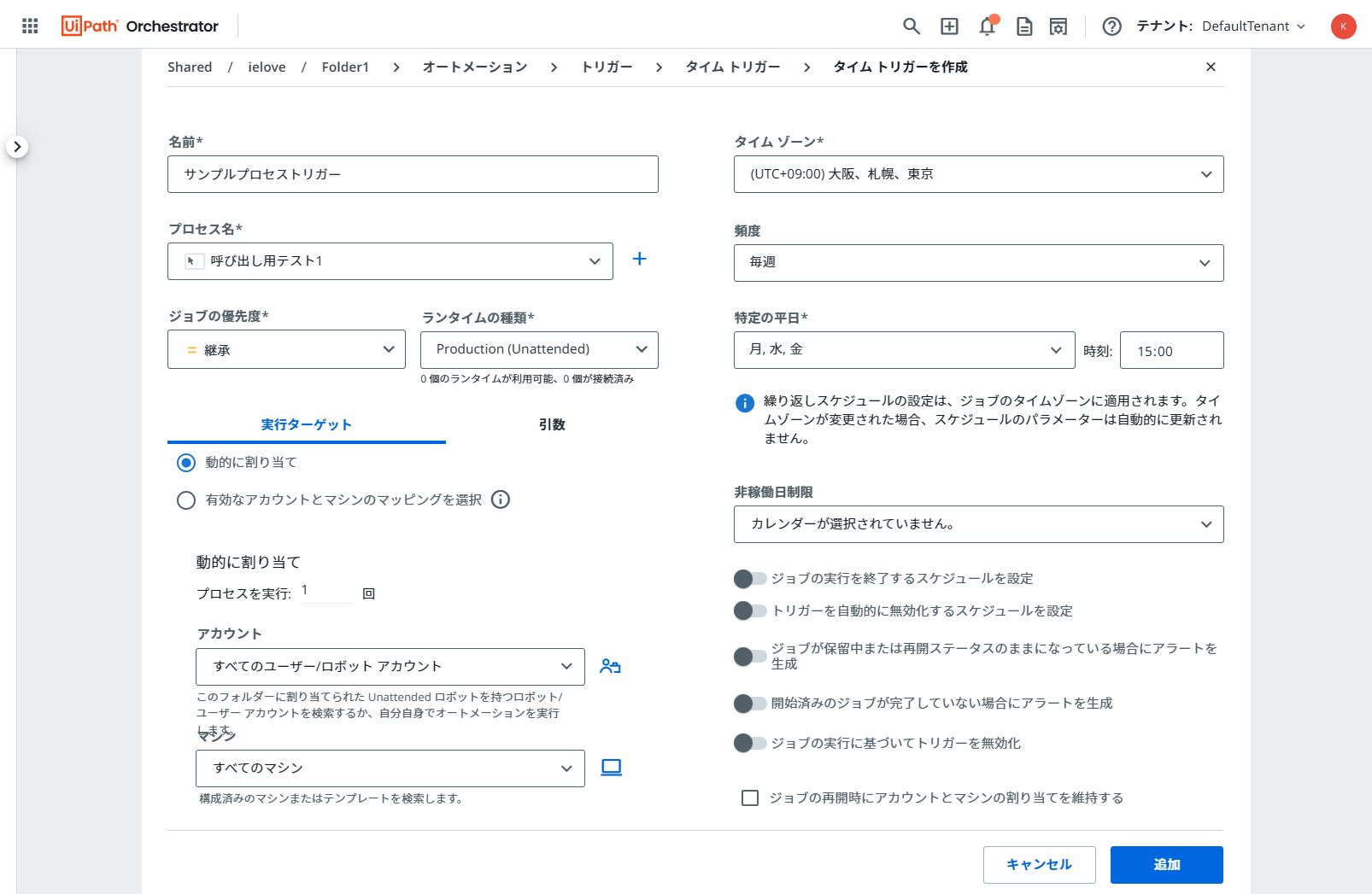The height and width of the screenshot is (894, 1372).
Task: Click runtime availability text under runtime type
Action: [x=527, y=379]
